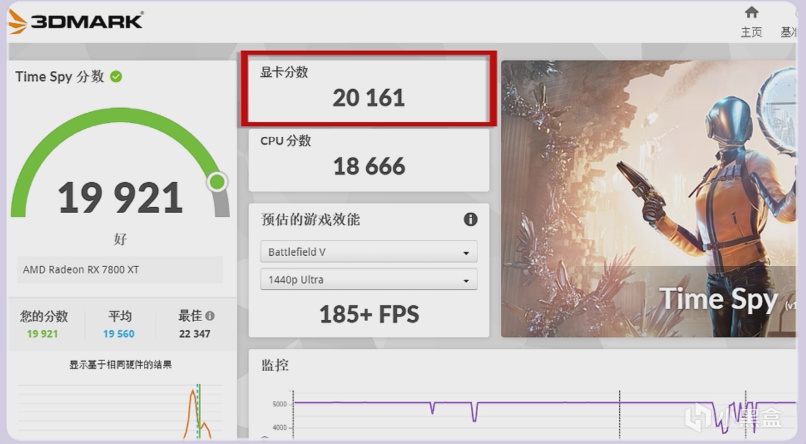Click the best score 22 347
This screenshot has height=444, width=806.
point(194,334)
